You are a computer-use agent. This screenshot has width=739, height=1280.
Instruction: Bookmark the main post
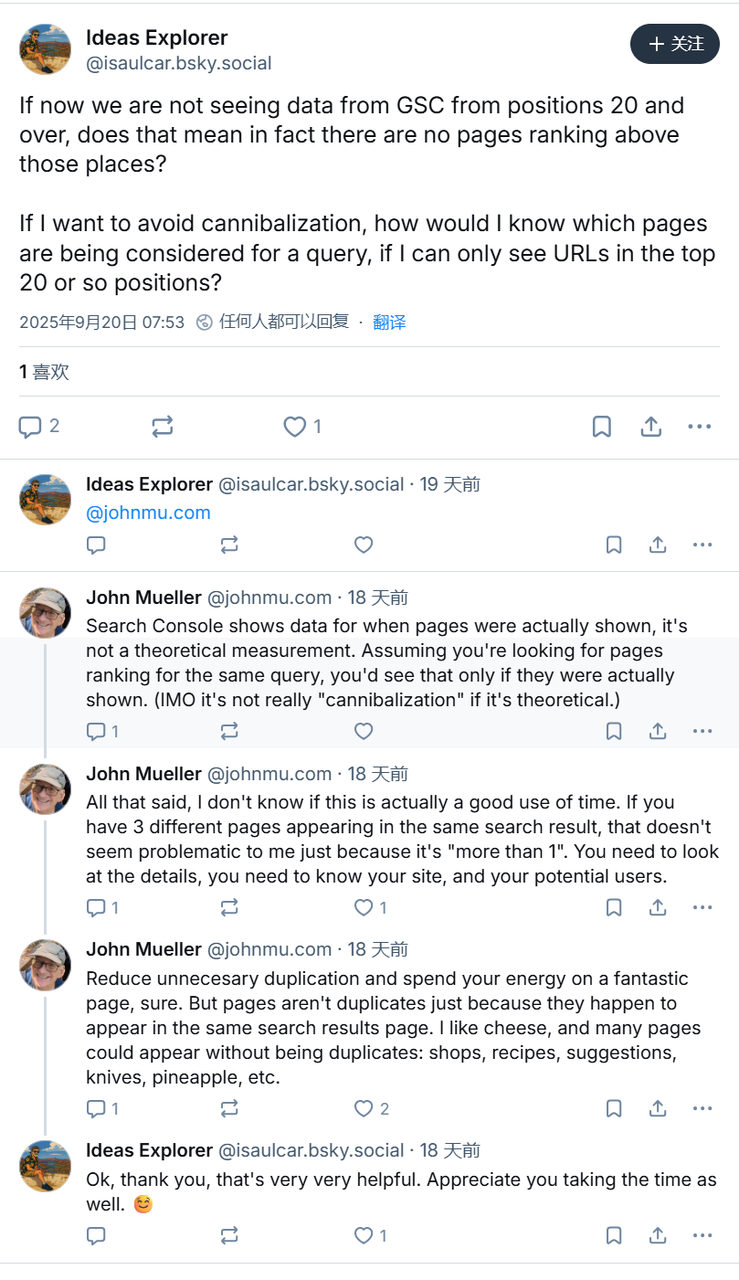point(602,427)
